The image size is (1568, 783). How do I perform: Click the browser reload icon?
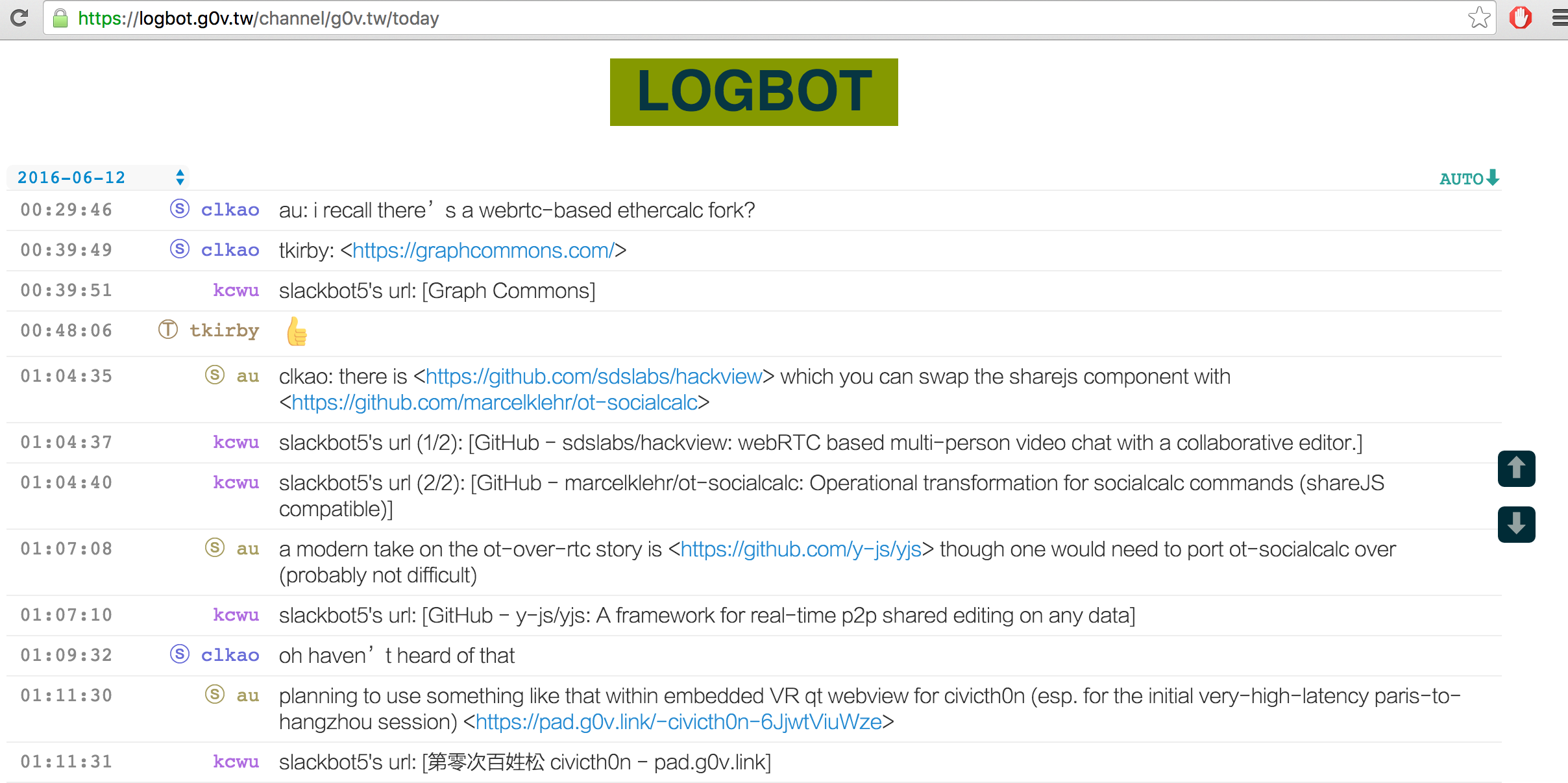pos(19,18)
